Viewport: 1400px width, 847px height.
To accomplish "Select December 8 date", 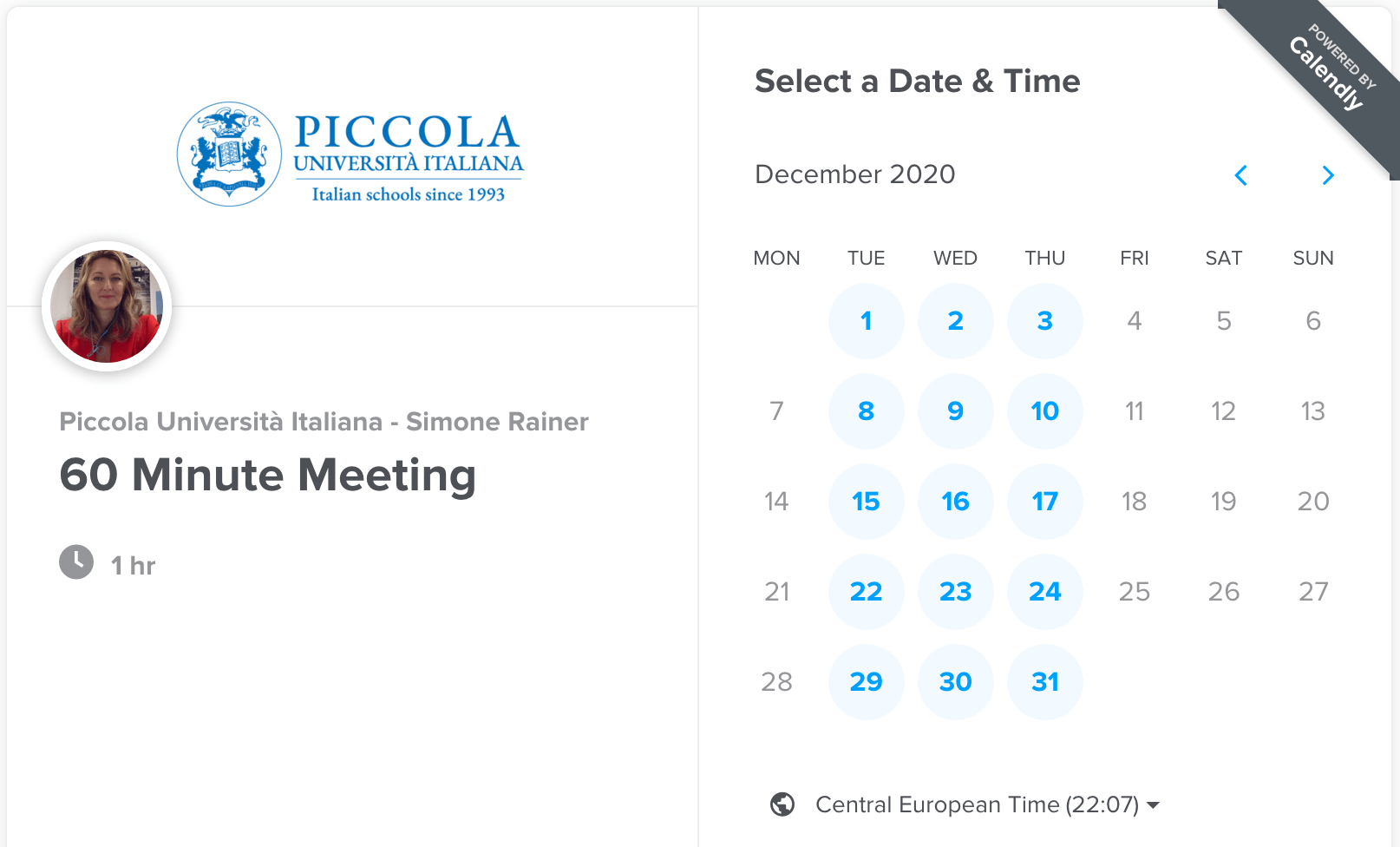I will [x=866, y=411].
